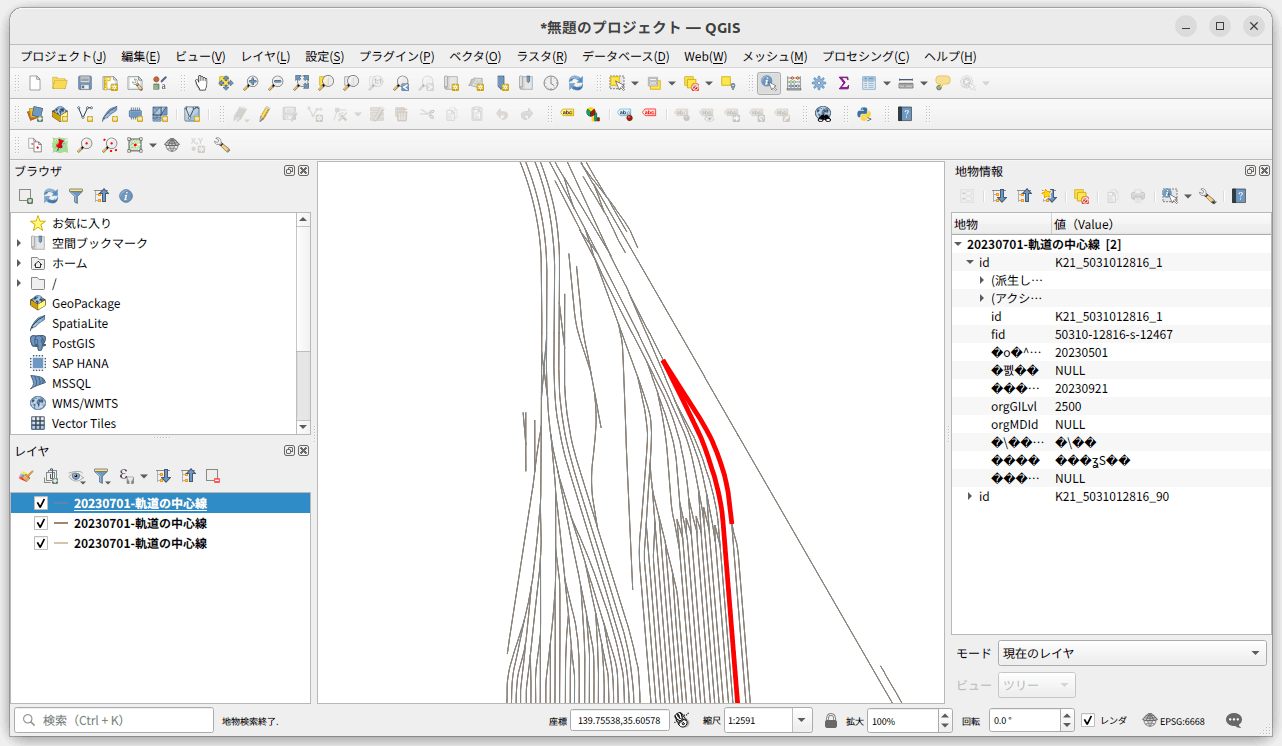
Task: Expand the 空間ブックマーク browser item
Action: pos(19,243)
